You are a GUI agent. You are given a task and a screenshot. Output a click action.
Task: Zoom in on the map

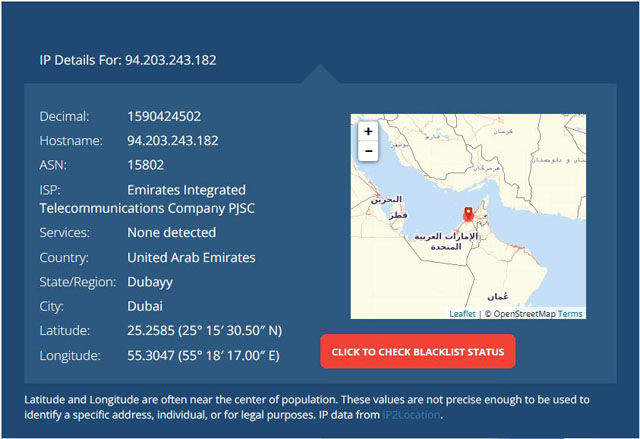point(368,131)
